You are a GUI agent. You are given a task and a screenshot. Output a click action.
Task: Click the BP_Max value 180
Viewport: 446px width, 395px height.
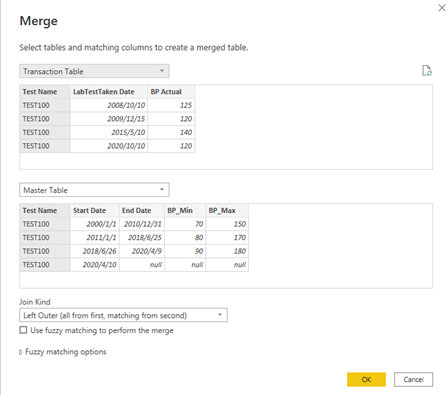point(227,251)
